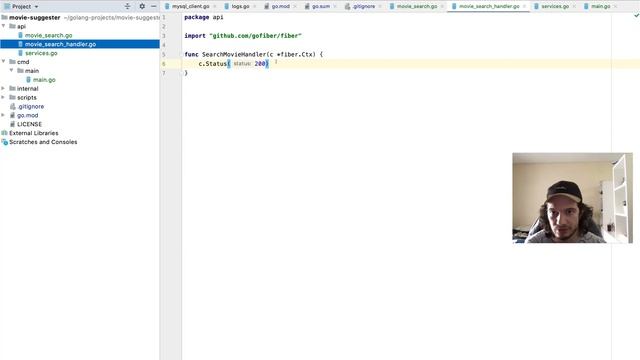The height and width of the screenshot is (360, 640).
Task: Click movie_search.go file icon in tree
Action: pos(20,35)
